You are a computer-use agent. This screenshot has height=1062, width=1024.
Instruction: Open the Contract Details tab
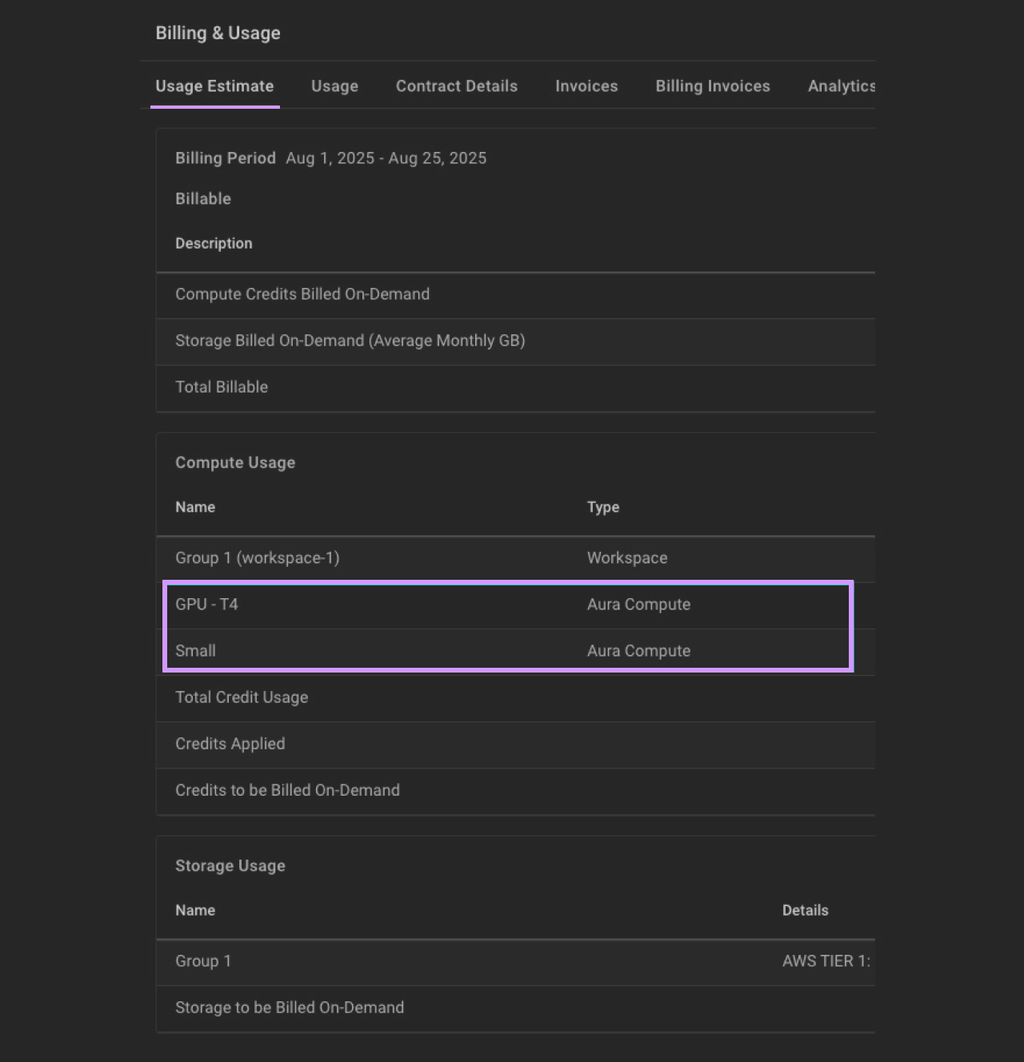pos(456,86)
